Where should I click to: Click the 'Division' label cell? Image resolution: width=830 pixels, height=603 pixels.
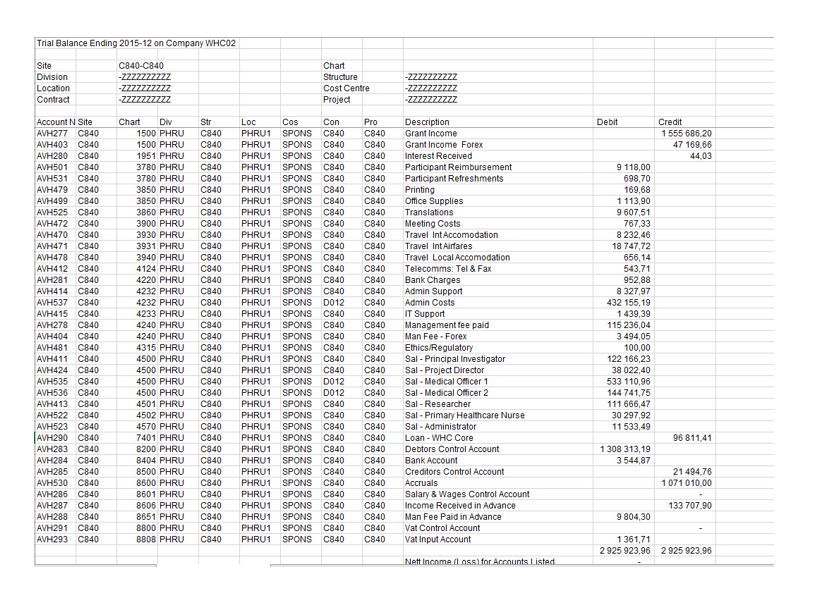(49, 77)
